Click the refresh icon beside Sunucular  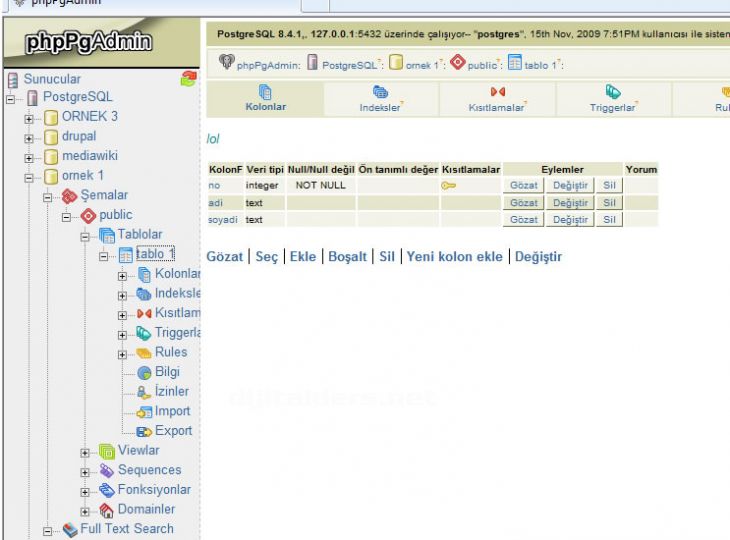pyautogui.click(x=189, y=78)
